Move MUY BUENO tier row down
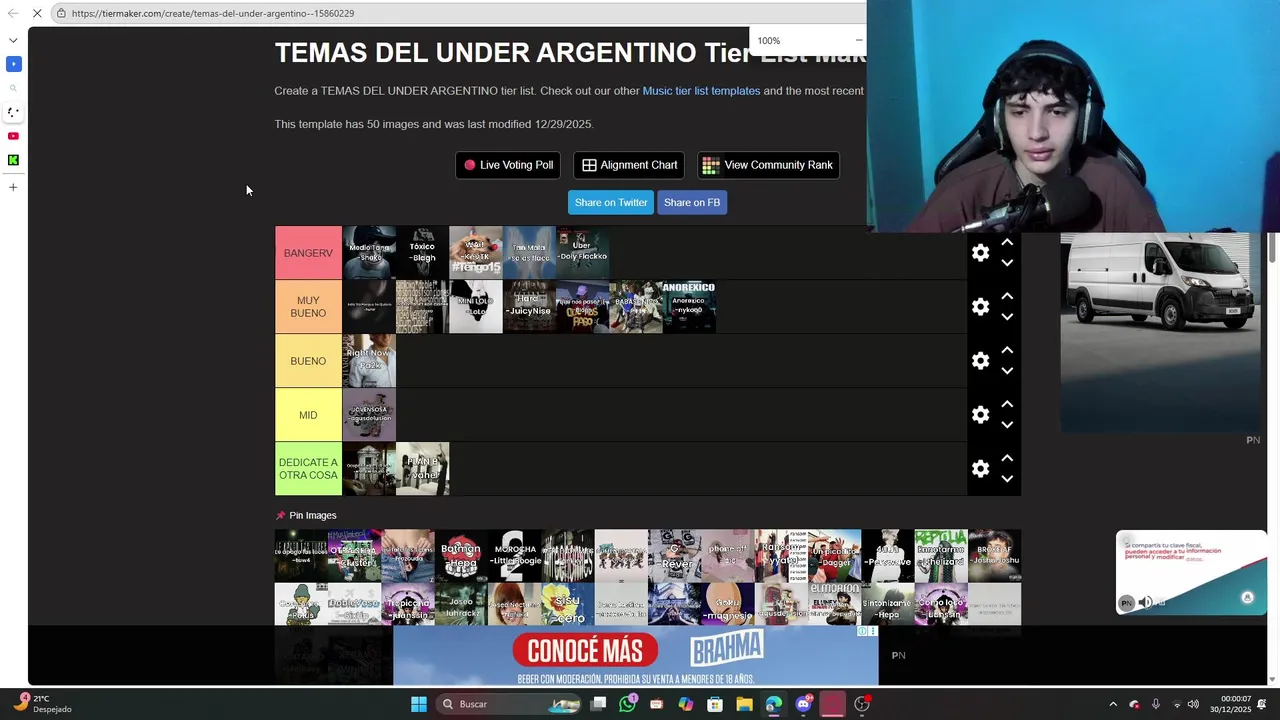1280x720 pixels. [1007, 317]
